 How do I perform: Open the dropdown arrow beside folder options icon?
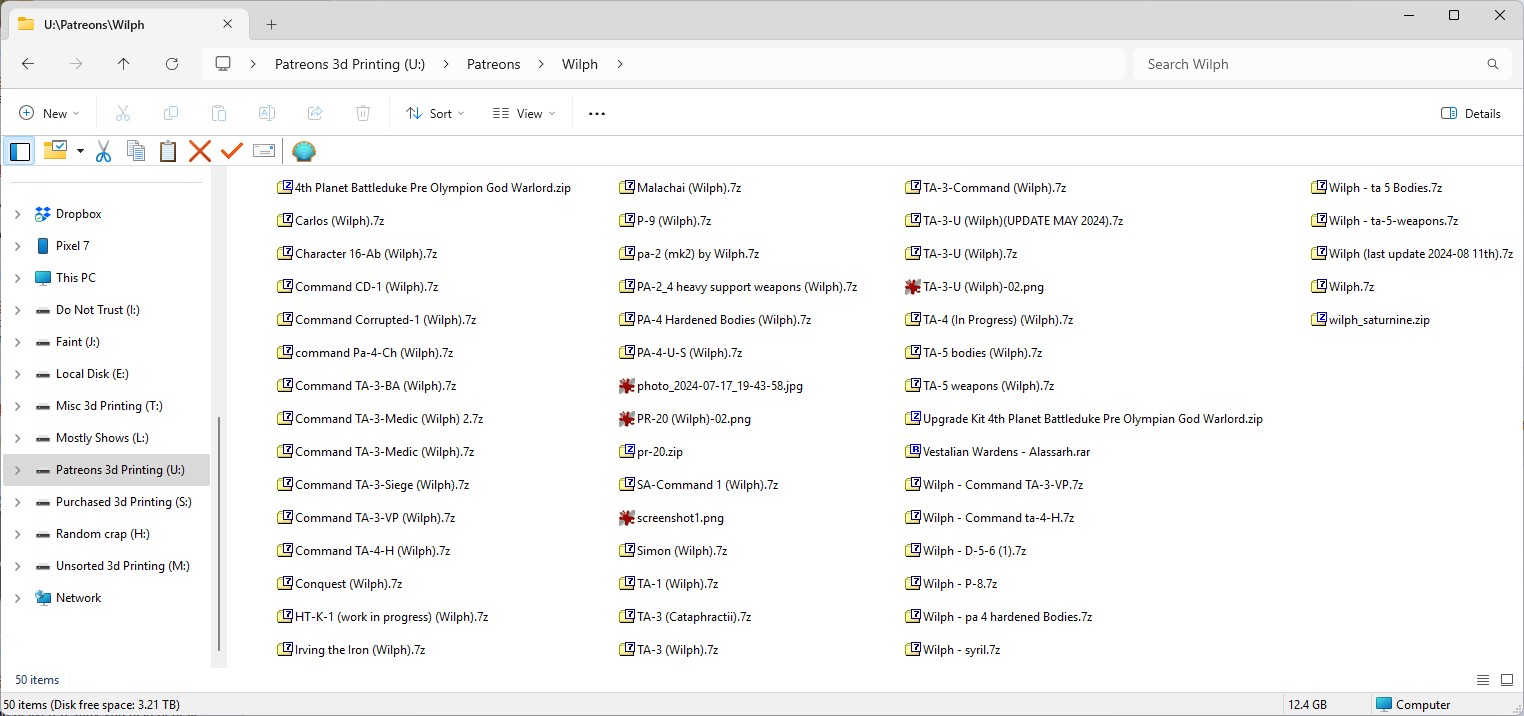pyautogui.click(x=80, y=151)
